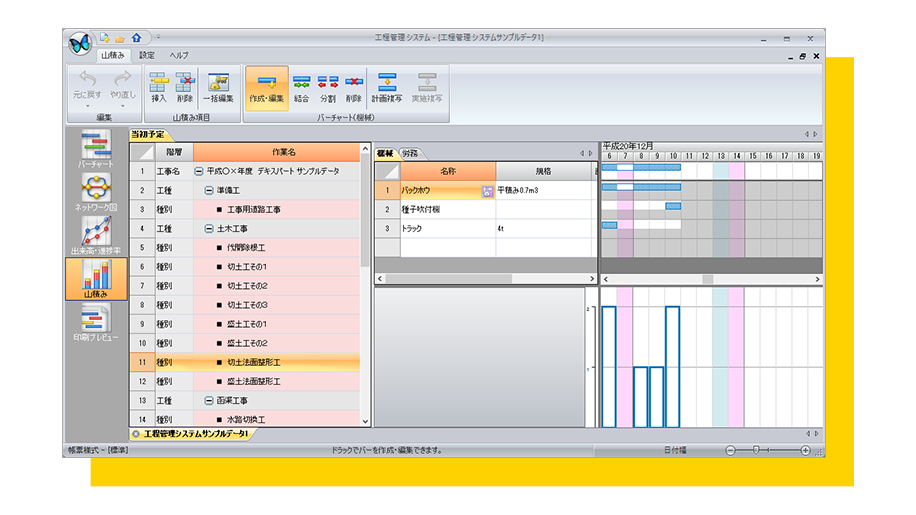
Task: Open the 出来高・進捗率 view in sidebar
Action: [96, 236]
